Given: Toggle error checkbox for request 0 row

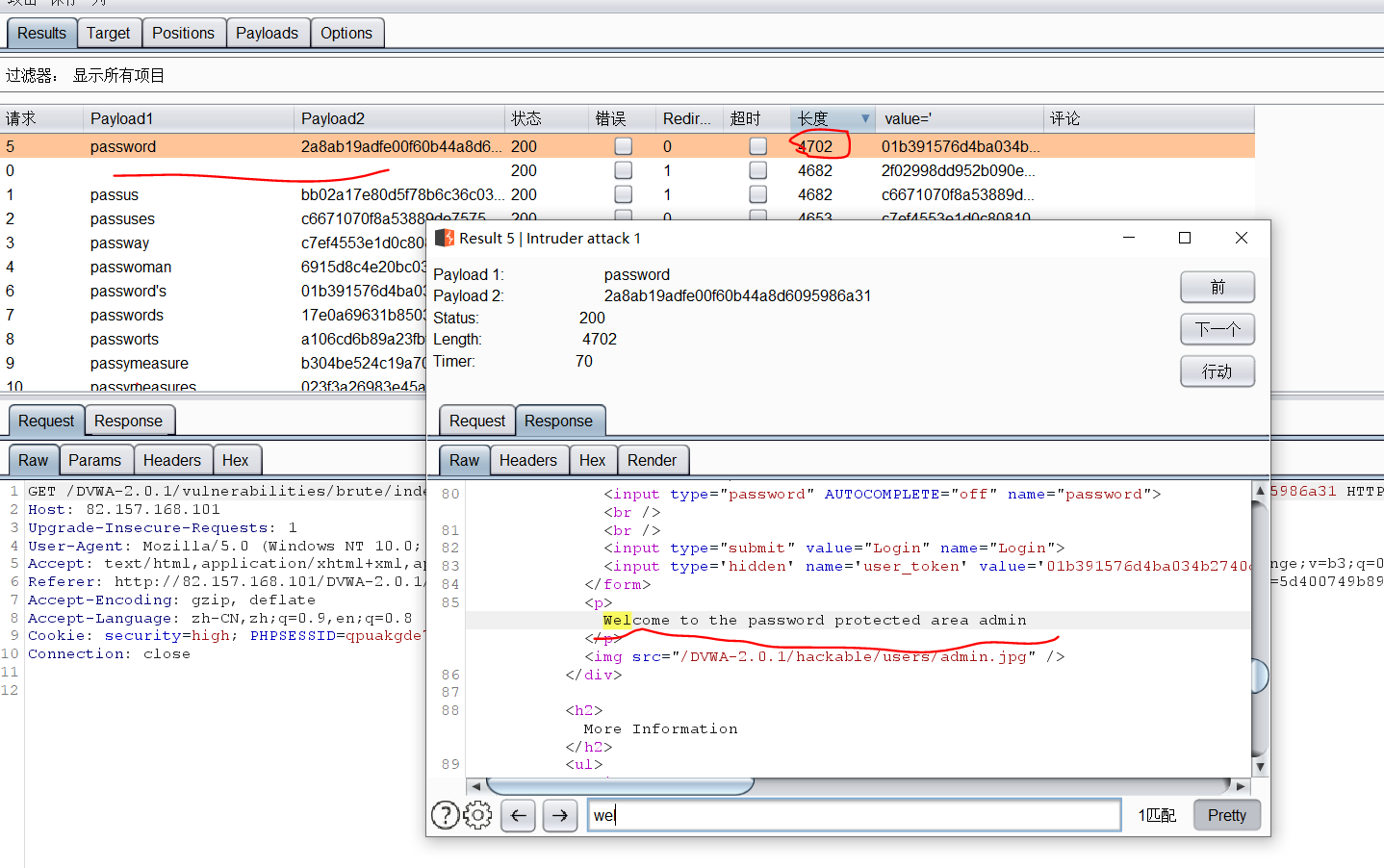Looking at the screenshot, I should [x=624, y=170].
